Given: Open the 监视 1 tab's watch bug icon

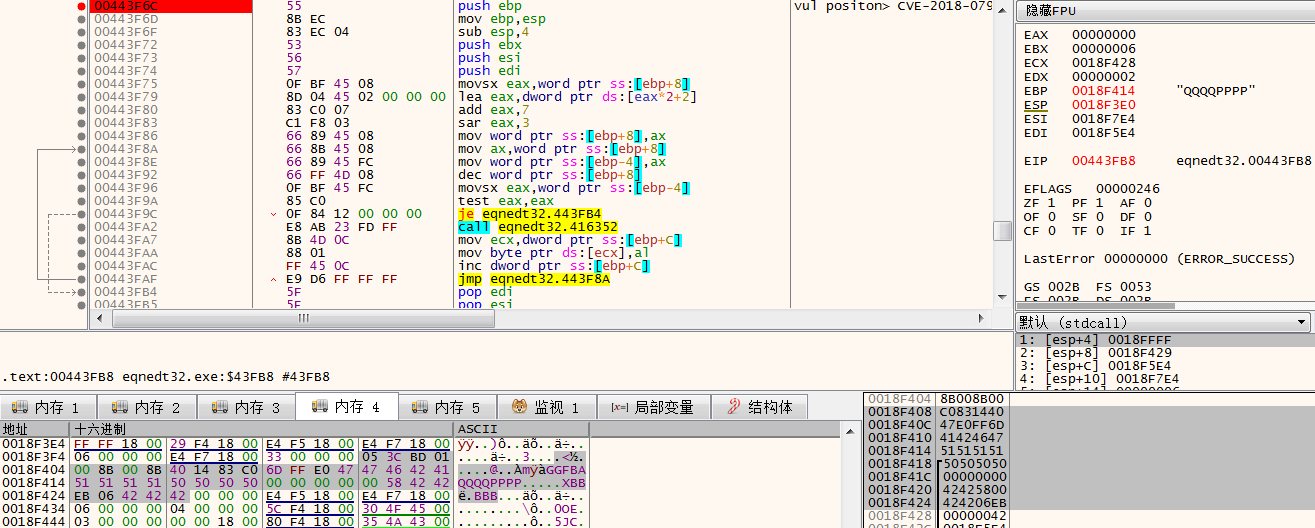Looking at the screenshot, I should (520, 407).
